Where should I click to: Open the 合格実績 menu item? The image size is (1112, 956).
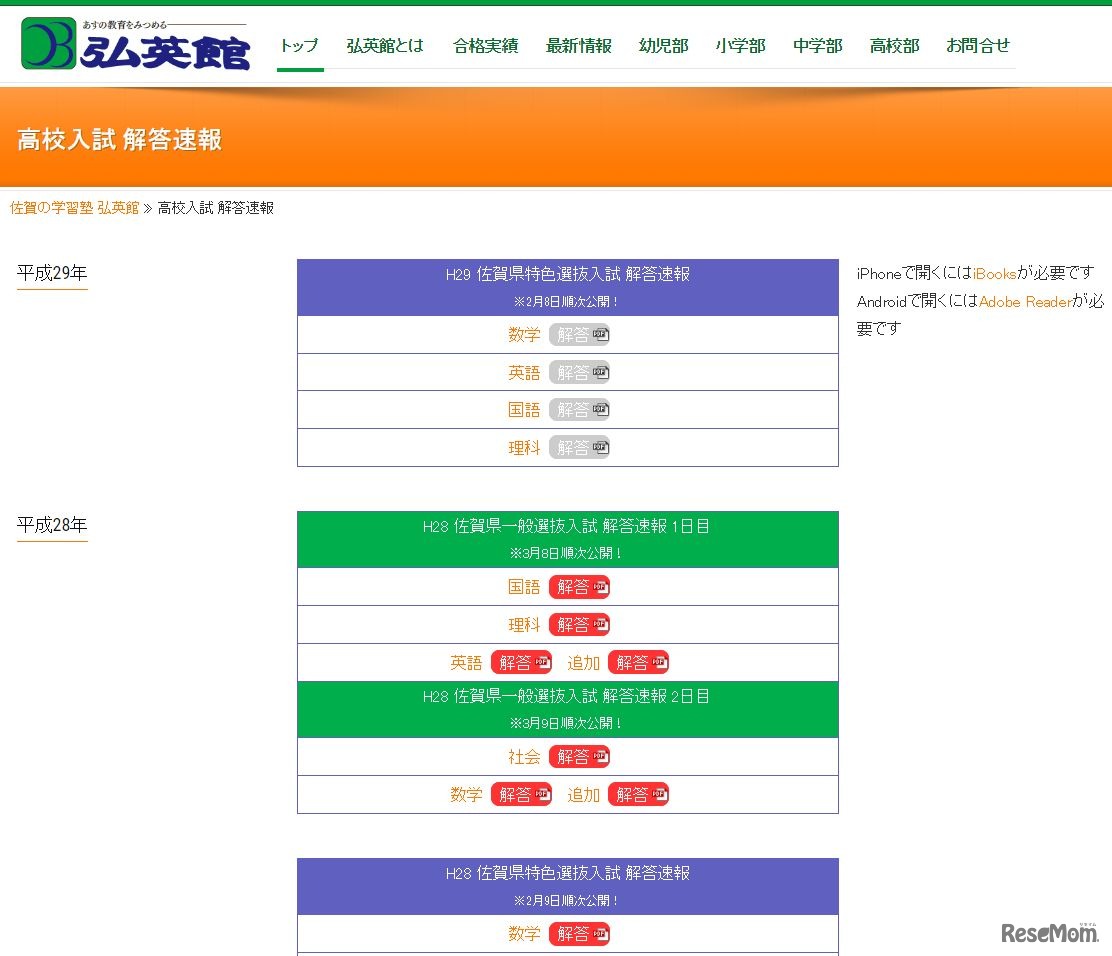pyautogui.click(x=484, y=45)
